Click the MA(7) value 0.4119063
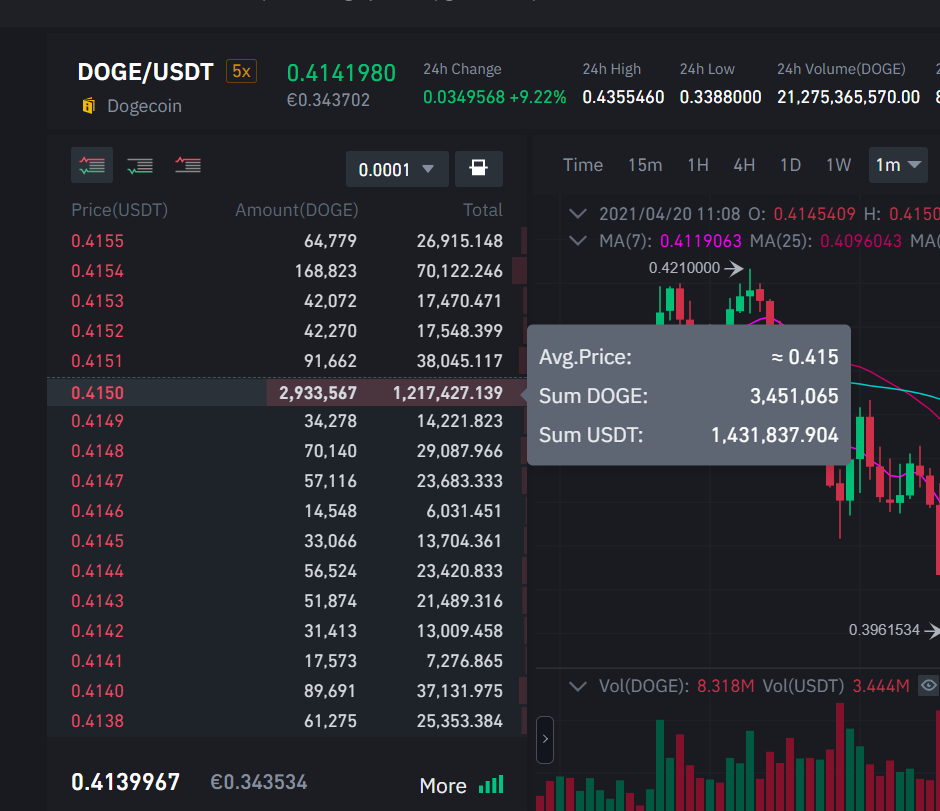Screen dimensions: 940x811 coord(701,241)
